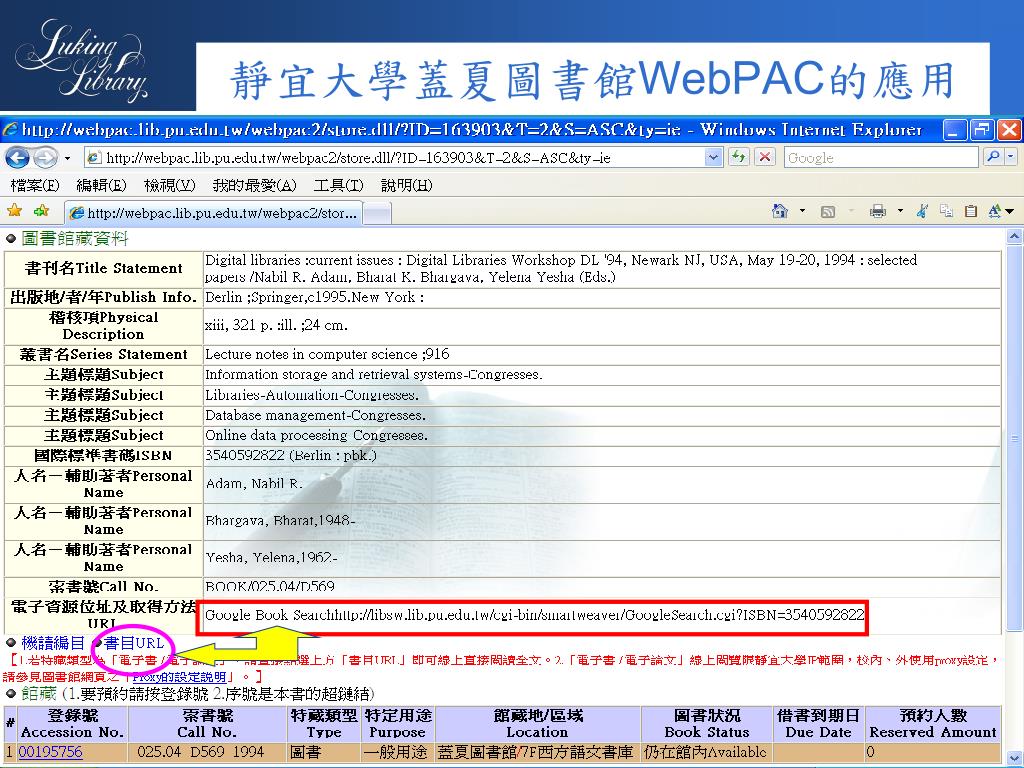Screen dimensions: 1024x768
Task: Click ISBN value 3540592822 (Berlin : pbk.)
Action: 291,455
